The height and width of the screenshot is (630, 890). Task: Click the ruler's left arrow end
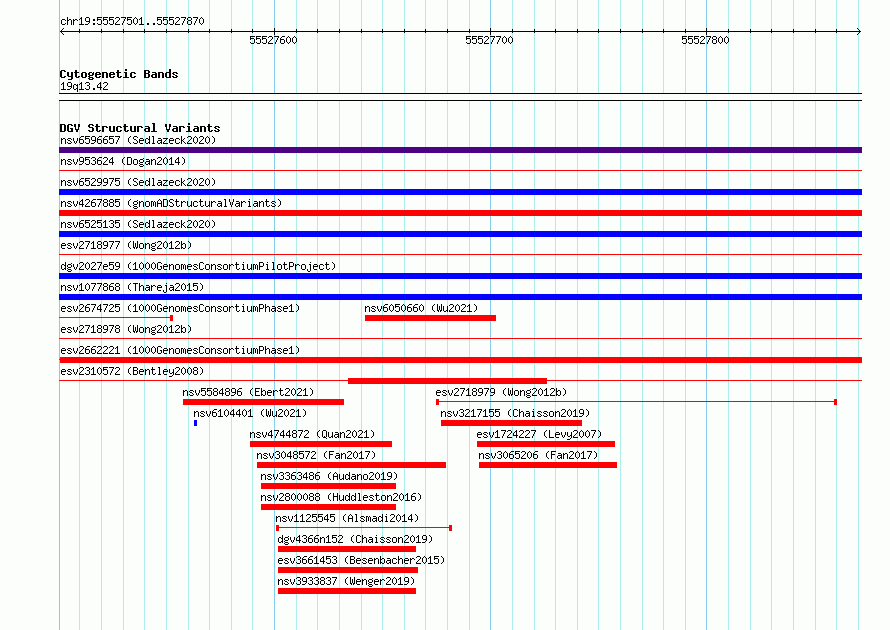(62, 31)
